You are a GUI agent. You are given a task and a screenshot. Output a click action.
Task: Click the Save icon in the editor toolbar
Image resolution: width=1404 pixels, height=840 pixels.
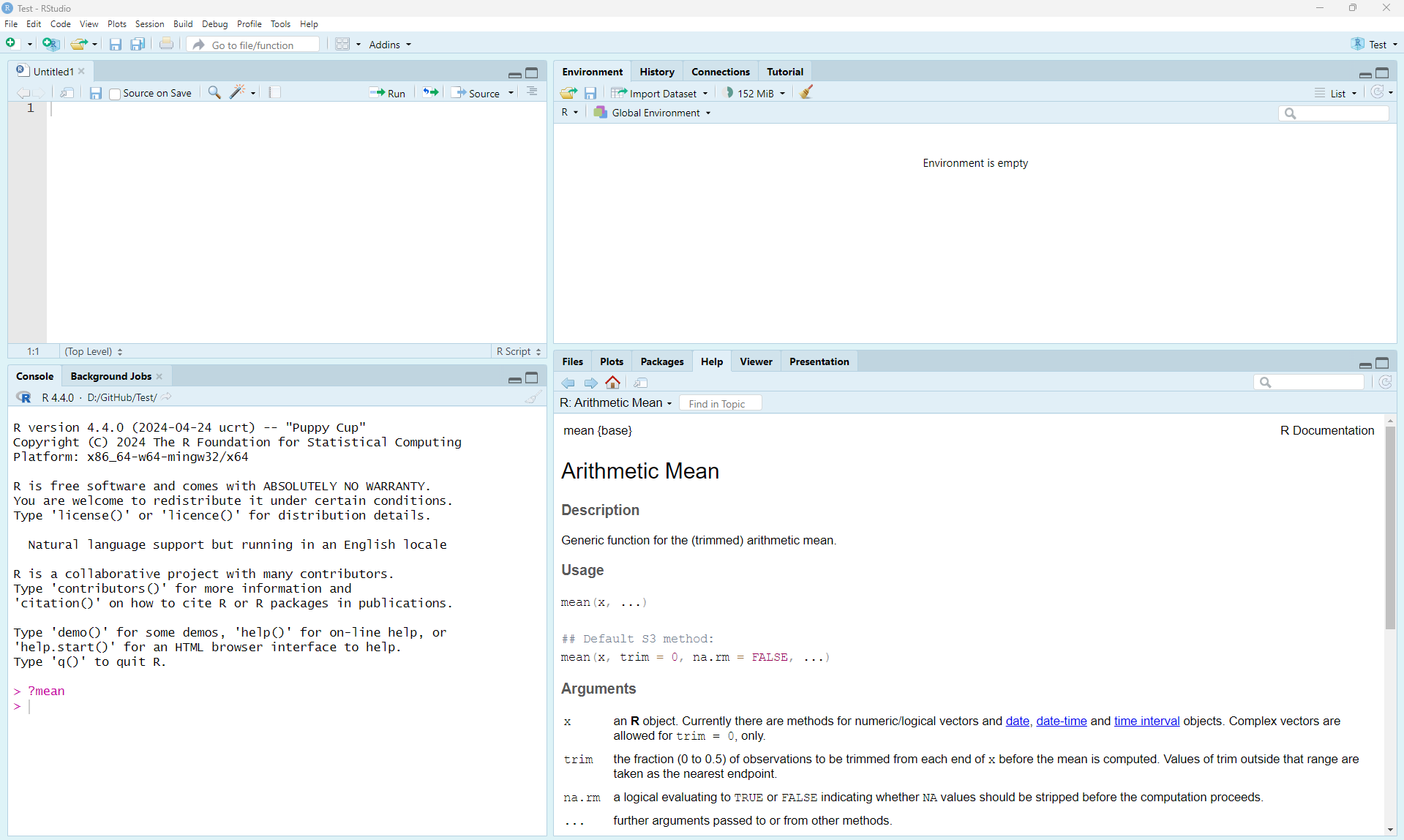(x=96, y=93)
